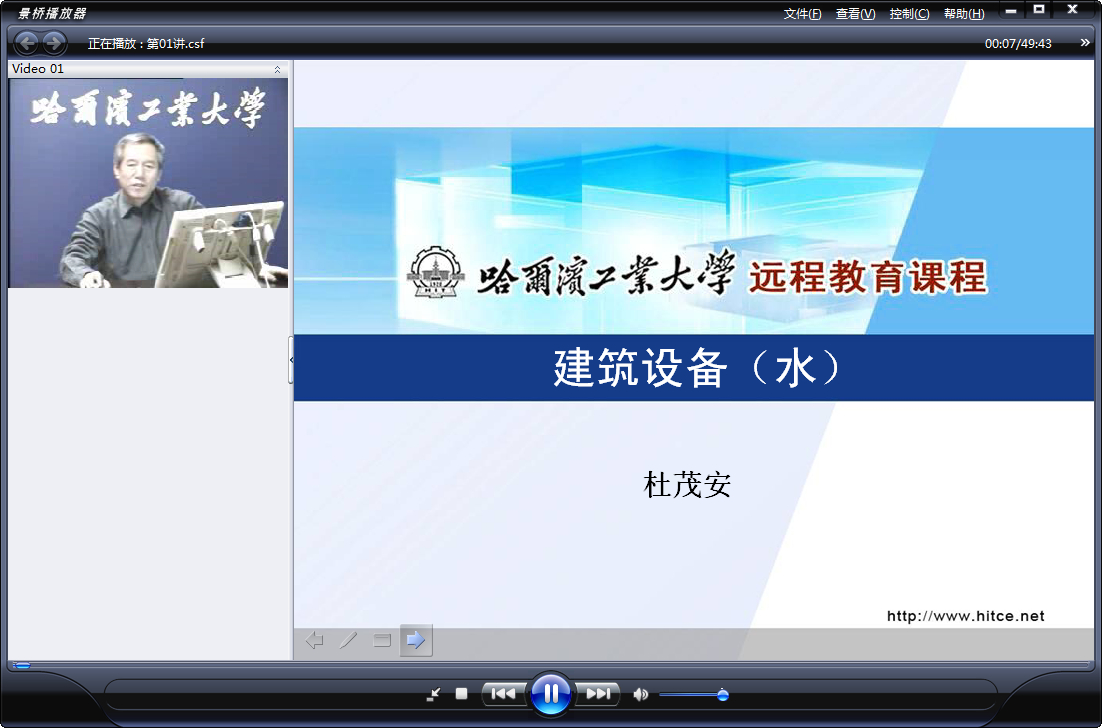Open the 控制(C) menu
1102x728 pixels.
[x=909, y=14]
